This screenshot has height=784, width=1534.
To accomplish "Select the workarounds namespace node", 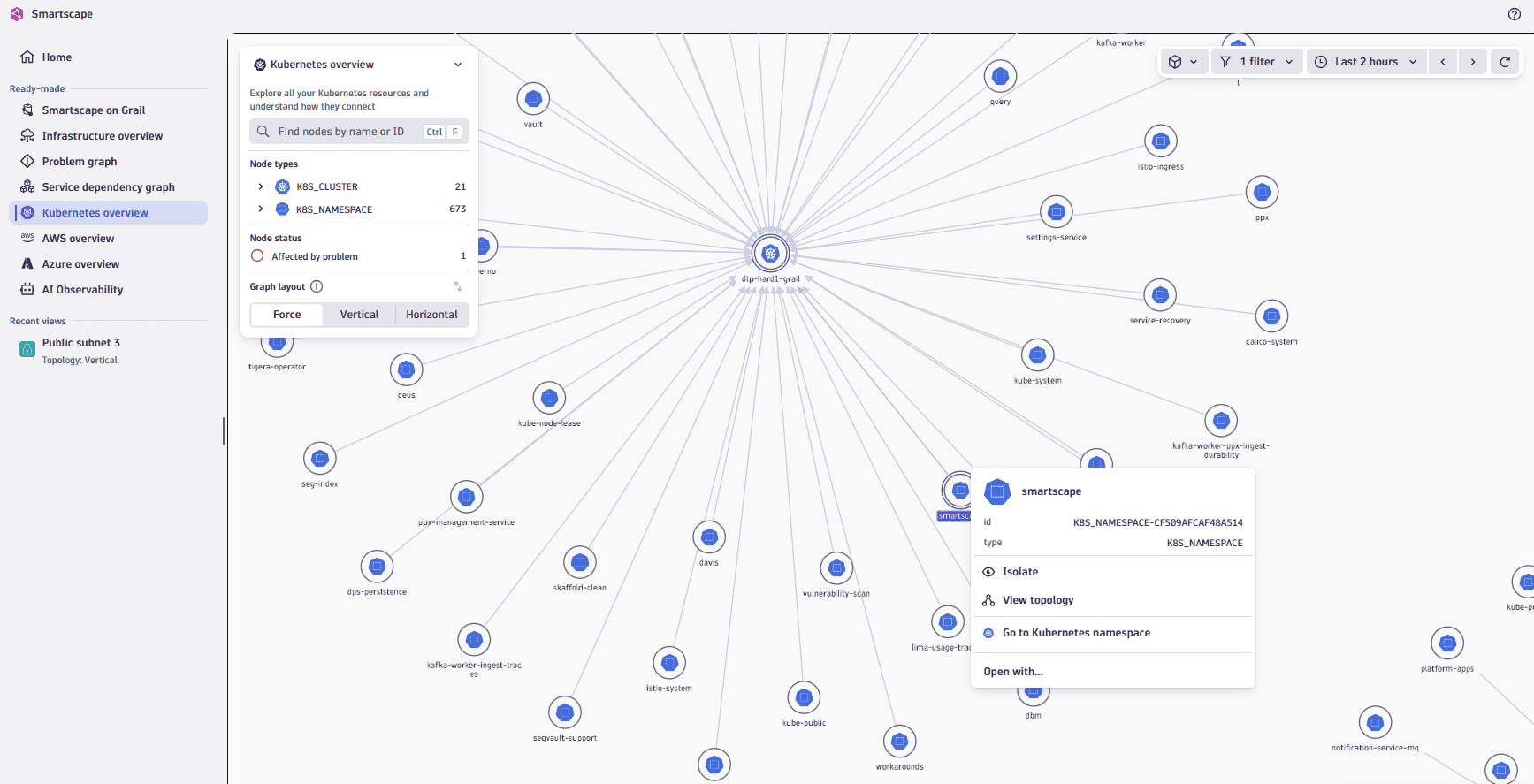I will pos(899,742).
